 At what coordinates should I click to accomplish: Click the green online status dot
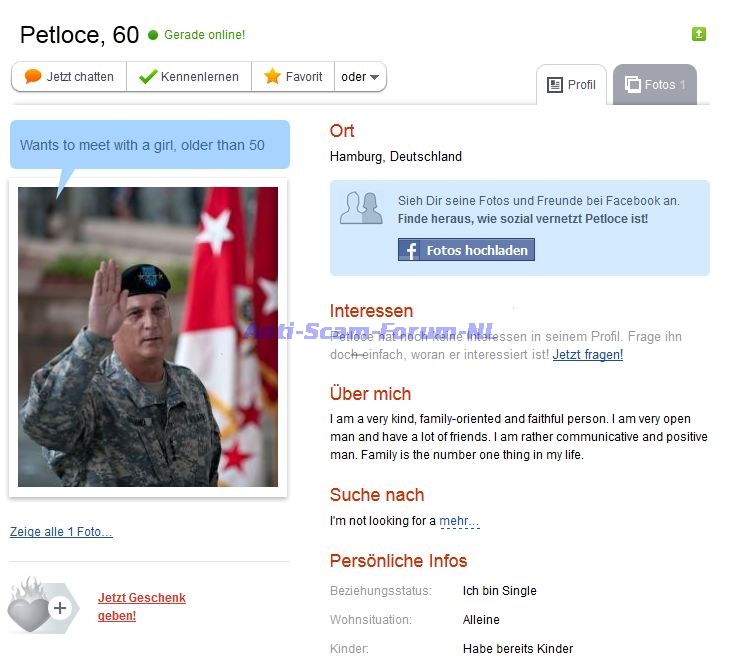tap(153, 35)
